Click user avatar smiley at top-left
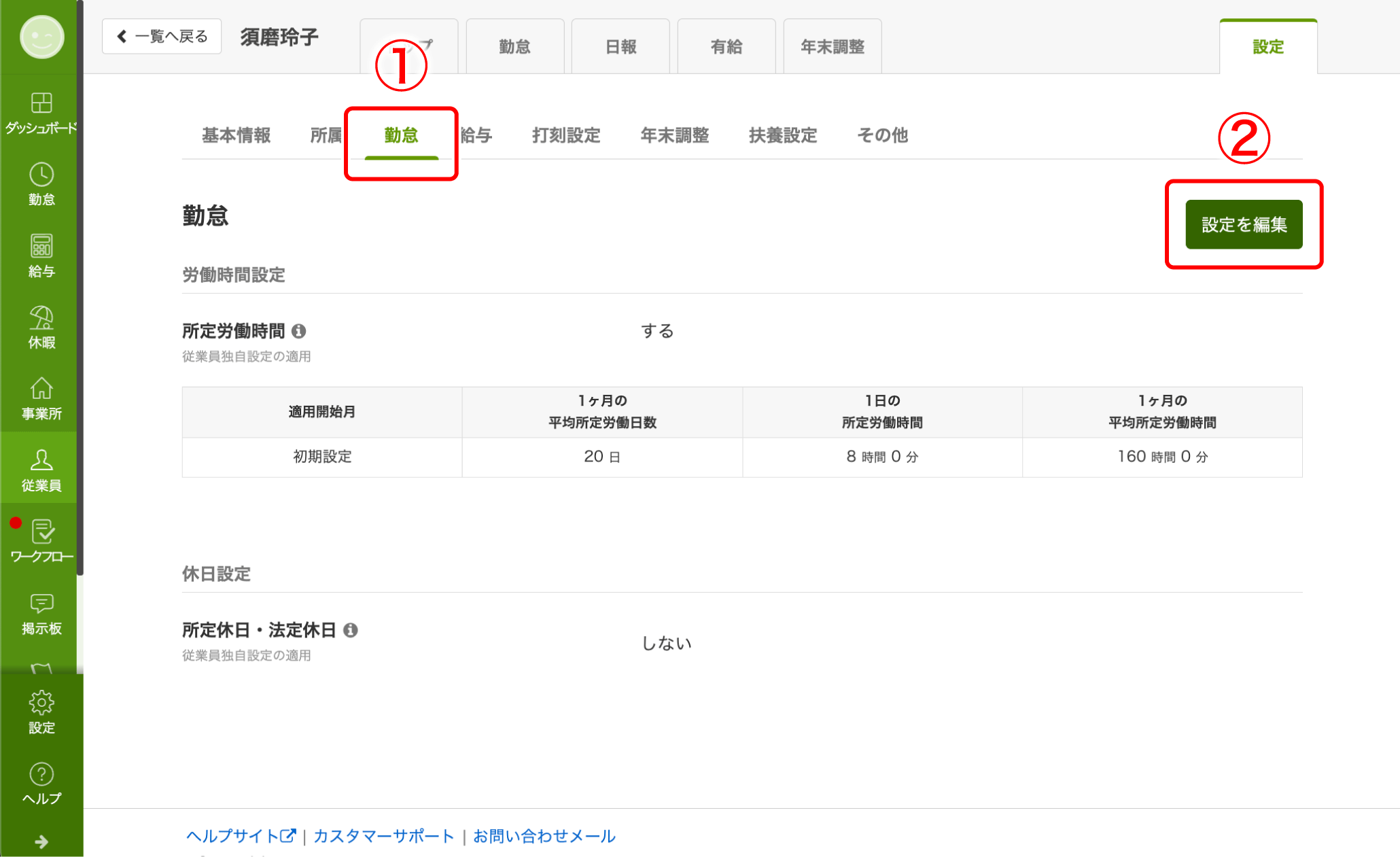This screenshot has height=857, width=1400. point(41,37)
